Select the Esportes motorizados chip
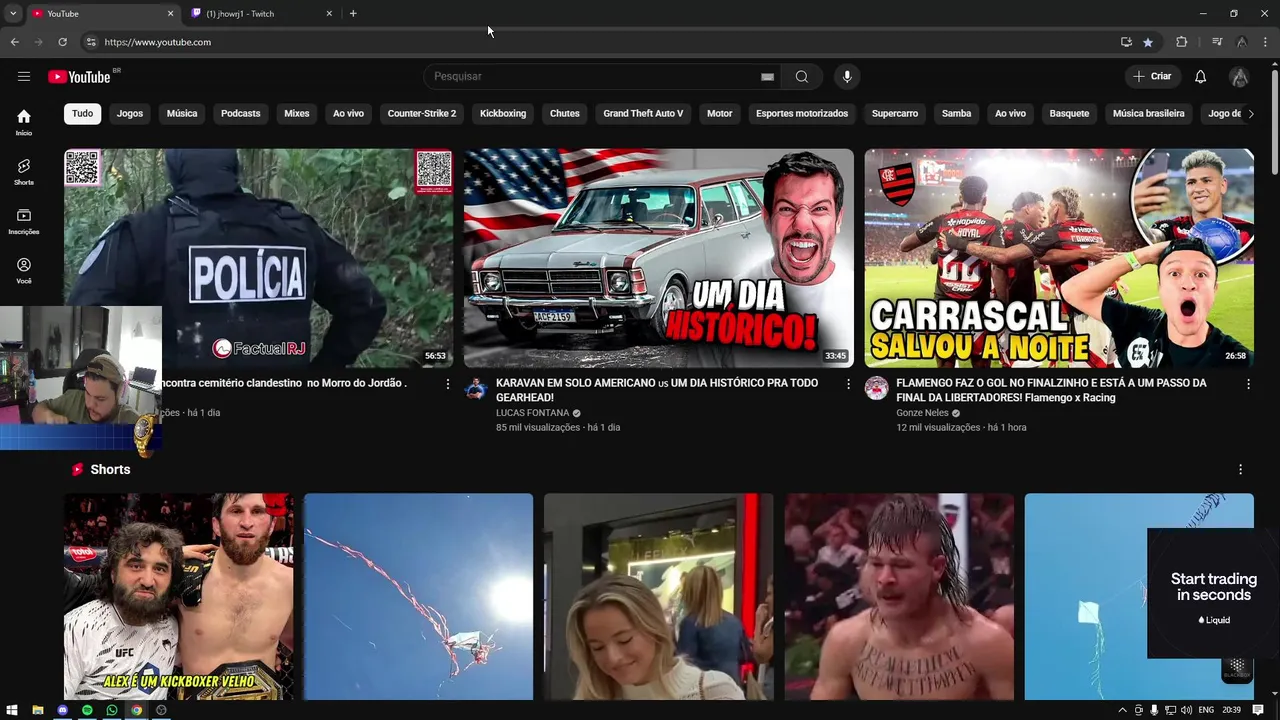 [x=802, y=114]
